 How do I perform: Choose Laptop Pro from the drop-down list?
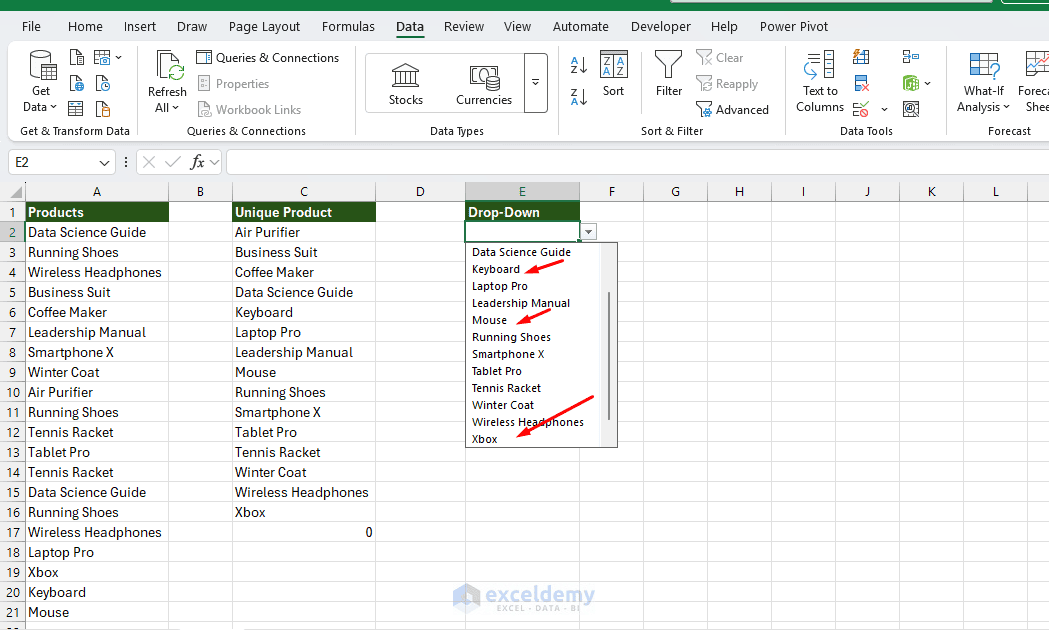tap(500, 286)
